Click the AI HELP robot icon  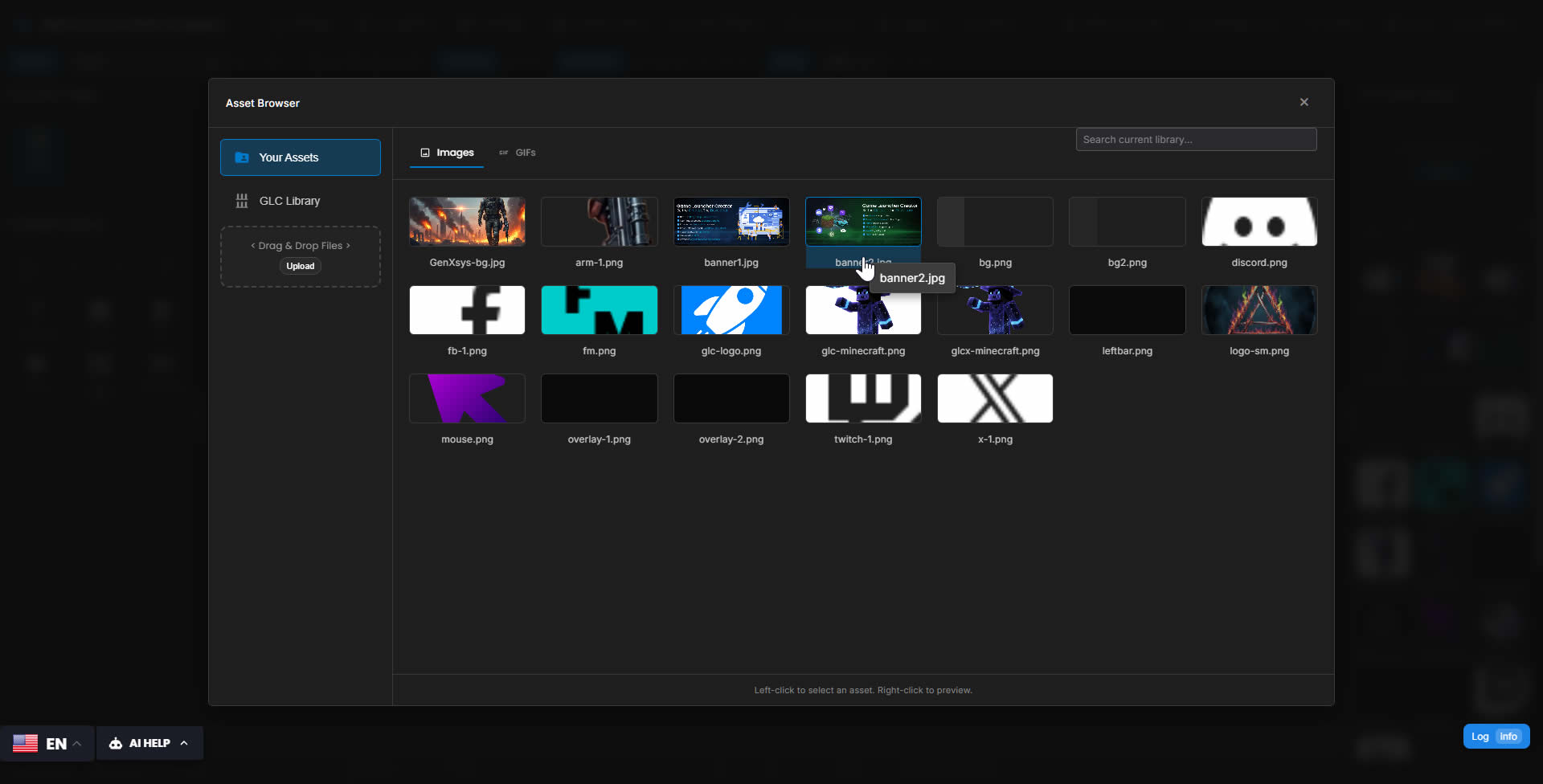click(x=115, y=743)
